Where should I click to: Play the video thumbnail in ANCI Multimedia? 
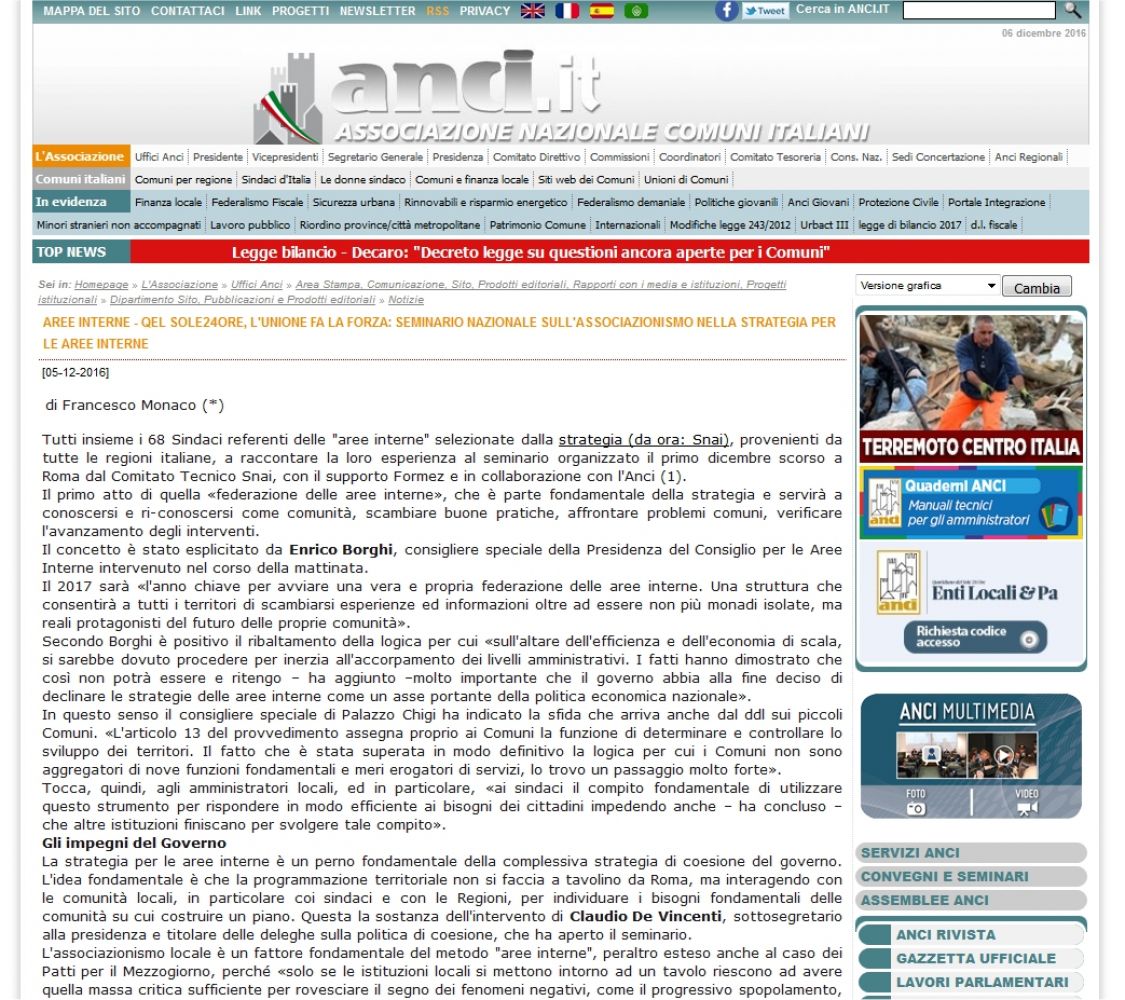[x=1003, y=755]
